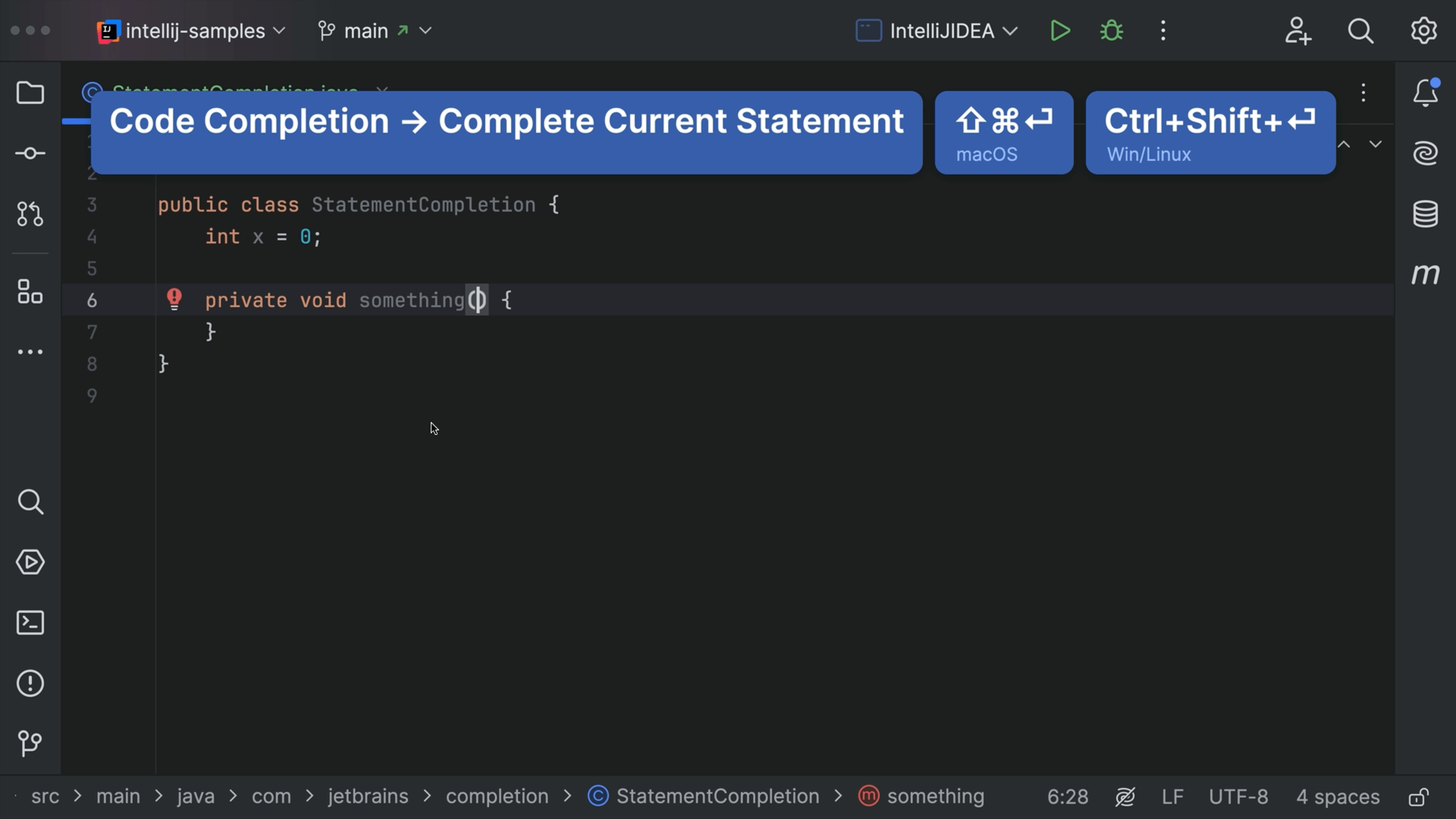The width and height of the screenshot is (1456, 819).
Task: Open the Database tool window
Action: point(1425,213)
